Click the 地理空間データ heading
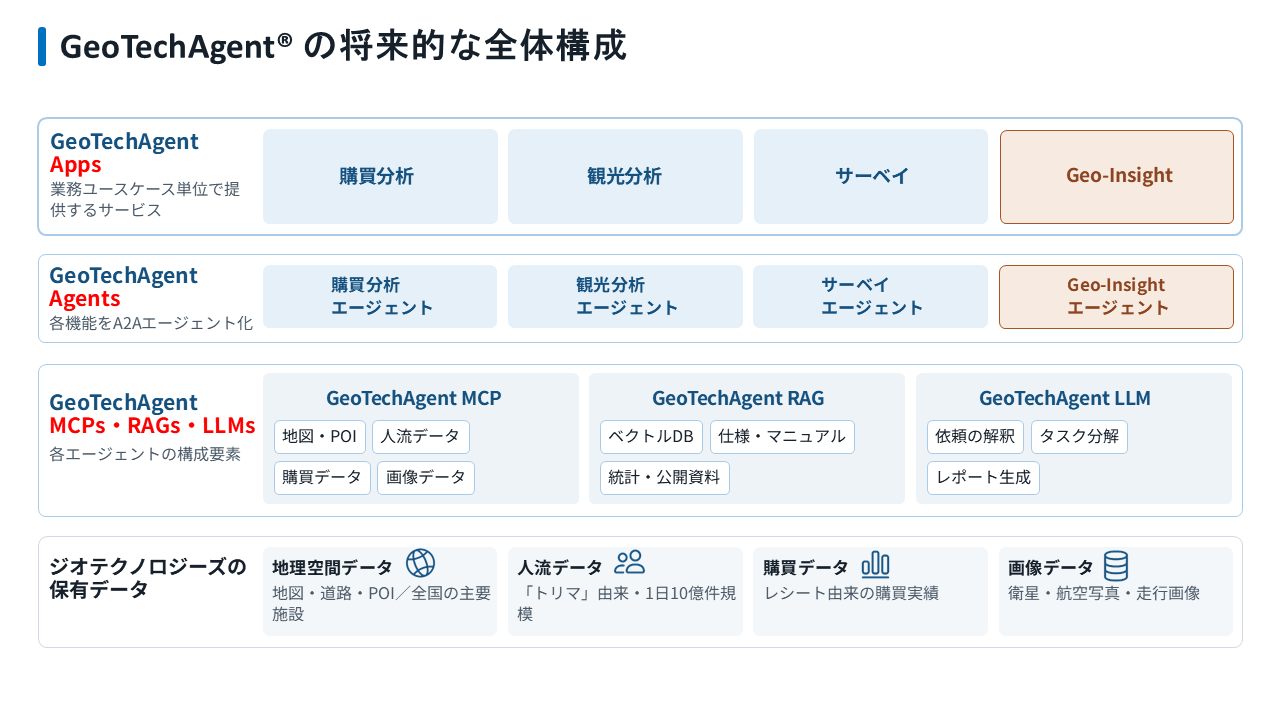 (332, 568)
